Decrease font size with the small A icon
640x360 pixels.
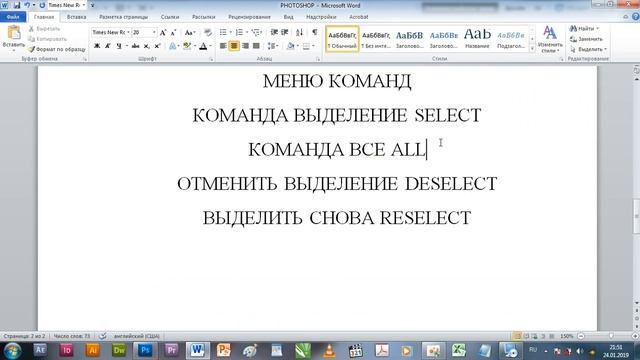(173, 32)
